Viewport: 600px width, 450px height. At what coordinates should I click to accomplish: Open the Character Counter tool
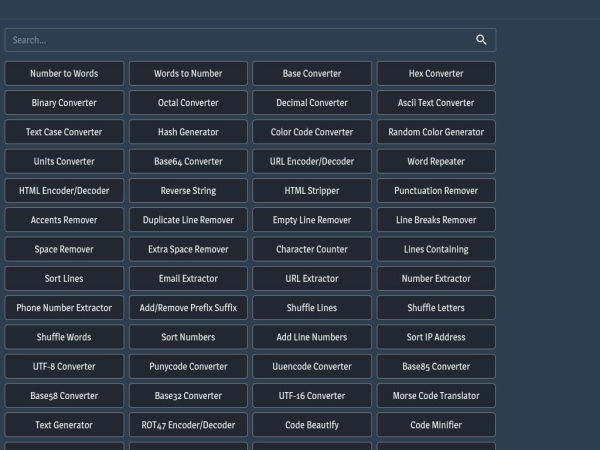point(312,250)
